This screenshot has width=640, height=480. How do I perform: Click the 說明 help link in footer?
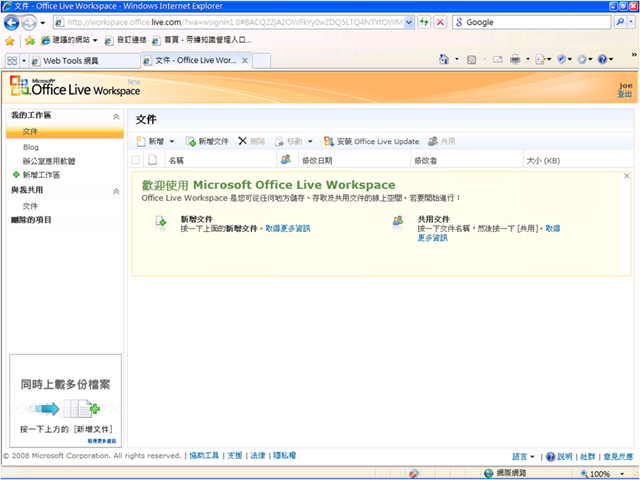[x=564, y=457]
